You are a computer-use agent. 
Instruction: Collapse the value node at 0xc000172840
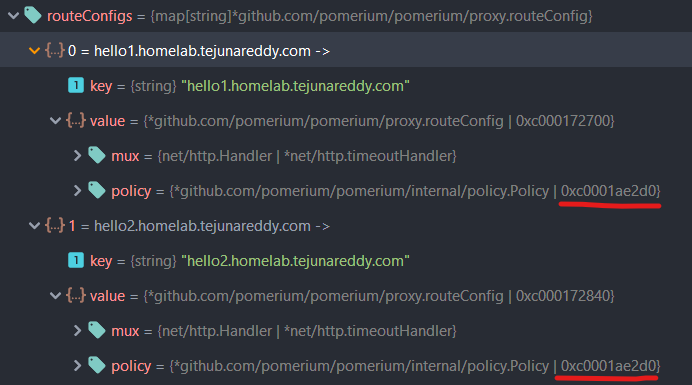click(x=55, y=295)
